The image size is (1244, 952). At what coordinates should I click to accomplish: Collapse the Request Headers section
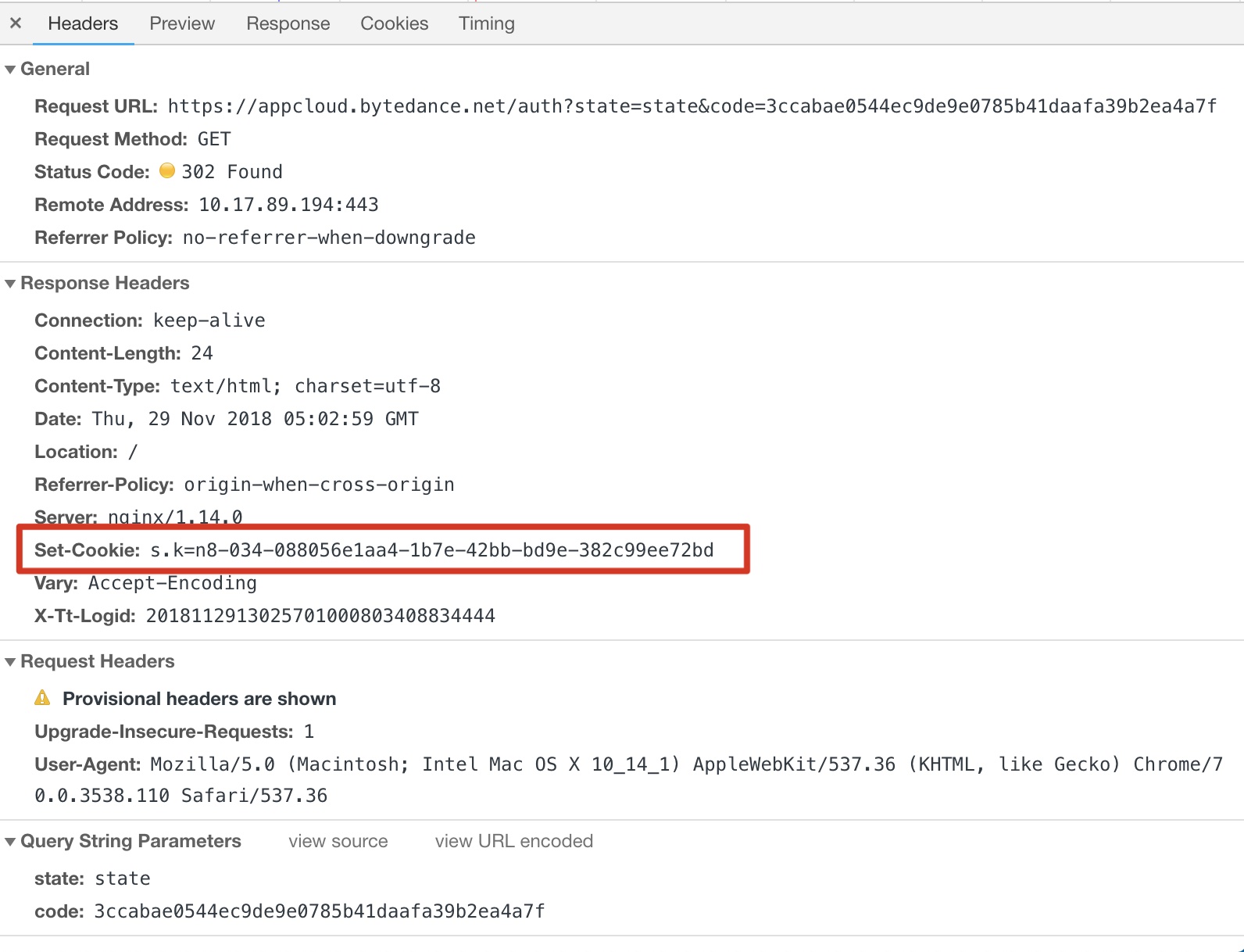[x=10, y=662]
